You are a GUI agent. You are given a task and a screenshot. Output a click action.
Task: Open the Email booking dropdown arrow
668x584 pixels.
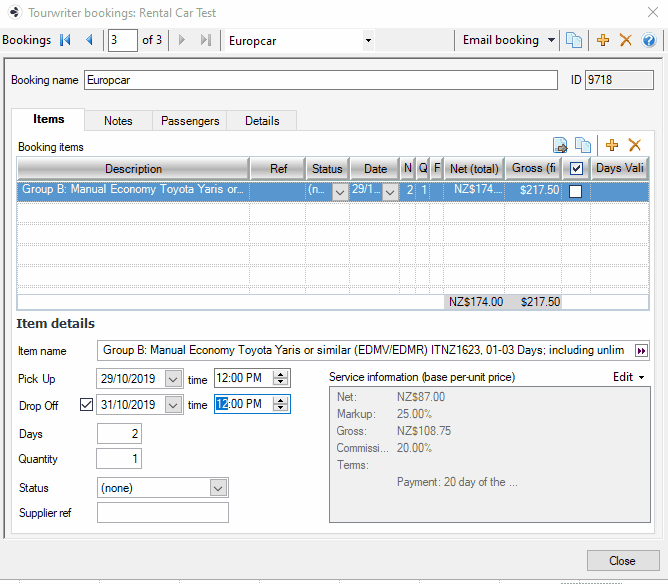551,40
